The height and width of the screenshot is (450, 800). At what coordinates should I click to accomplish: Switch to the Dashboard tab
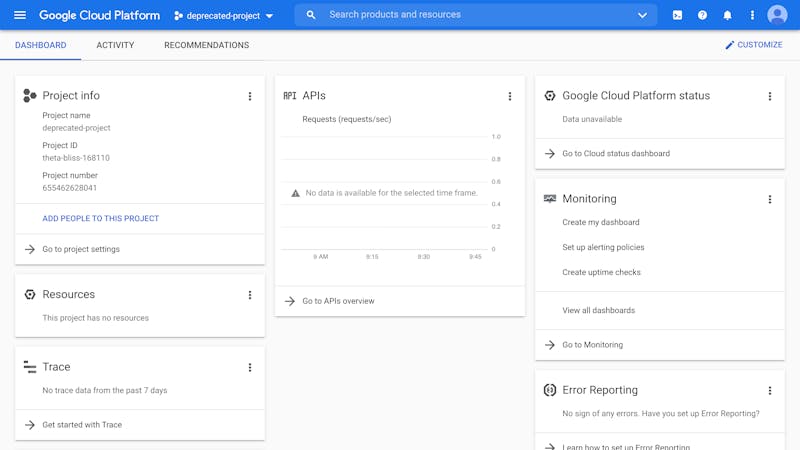pyautogui.click(x=40, y=45)
